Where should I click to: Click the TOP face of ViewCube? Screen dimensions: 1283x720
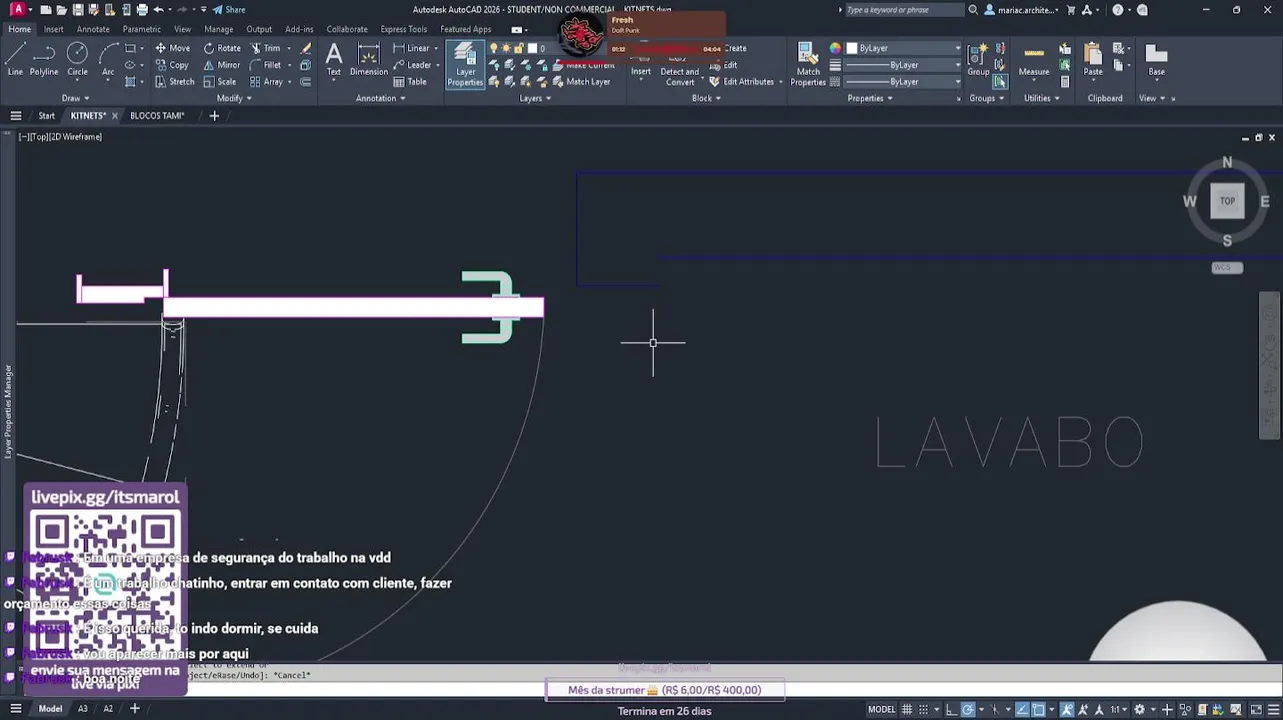1227,201
